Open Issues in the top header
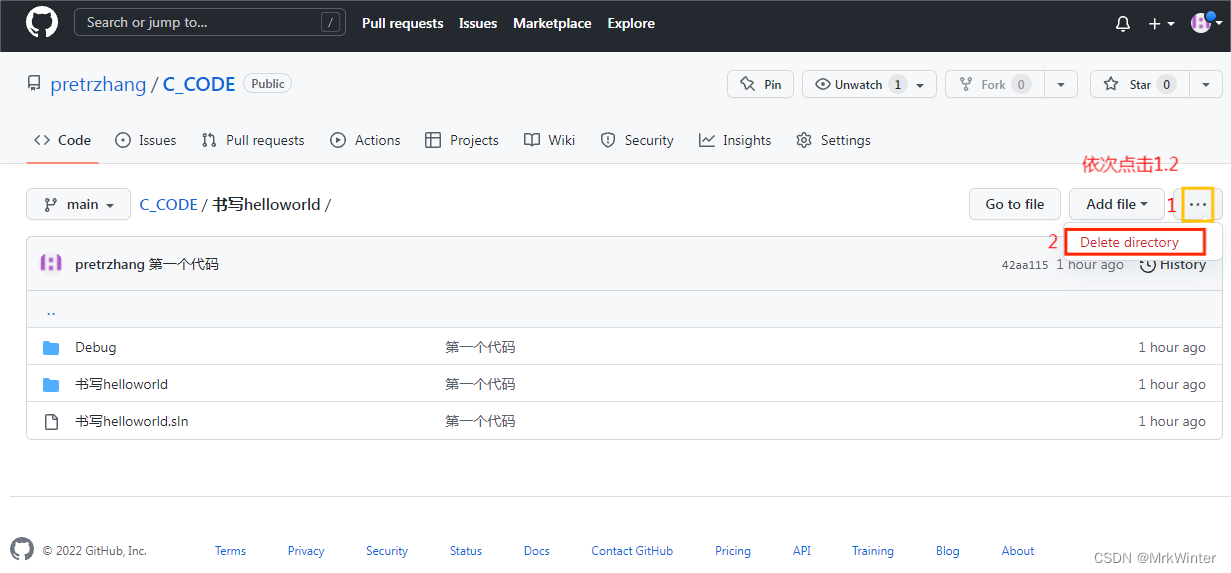Screen dimensions: 1231x573 [x=478, y=23]
